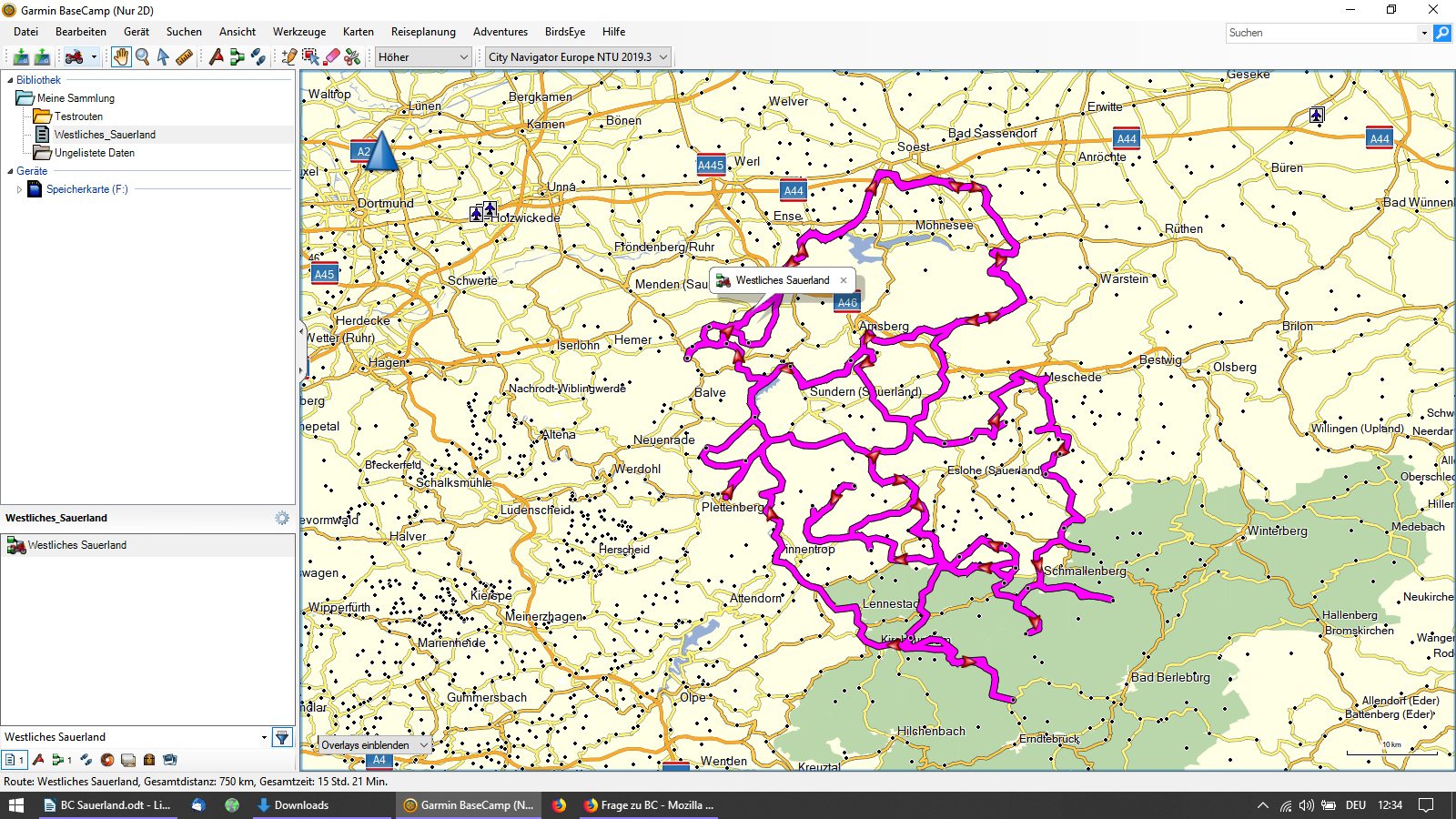
Task: Open the City Navigator Europe map dropdown
Action: (578, 57)
